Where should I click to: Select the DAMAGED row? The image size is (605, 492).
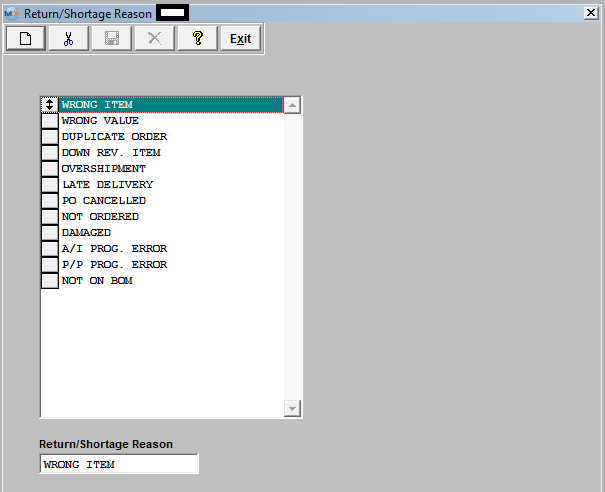click(x=171, y=233)
